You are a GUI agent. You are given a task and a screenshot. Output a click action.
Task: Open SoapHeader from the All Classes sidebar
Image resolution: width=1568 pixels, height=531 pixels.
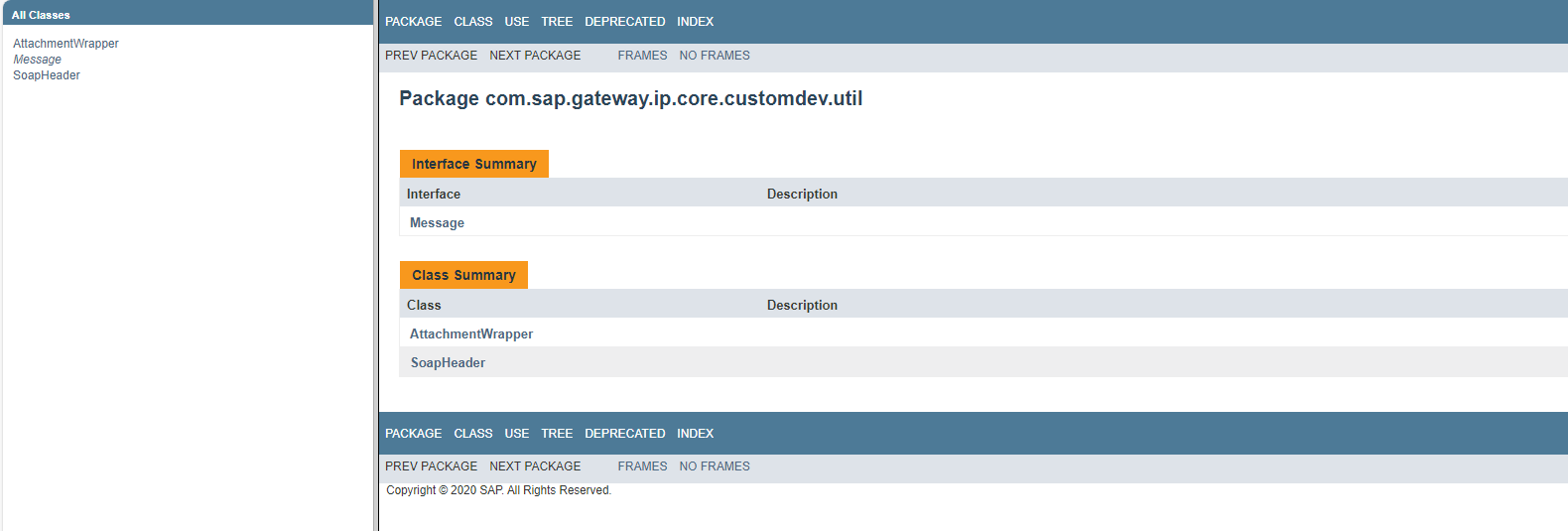pyautogui.click(x=47, y=75)
